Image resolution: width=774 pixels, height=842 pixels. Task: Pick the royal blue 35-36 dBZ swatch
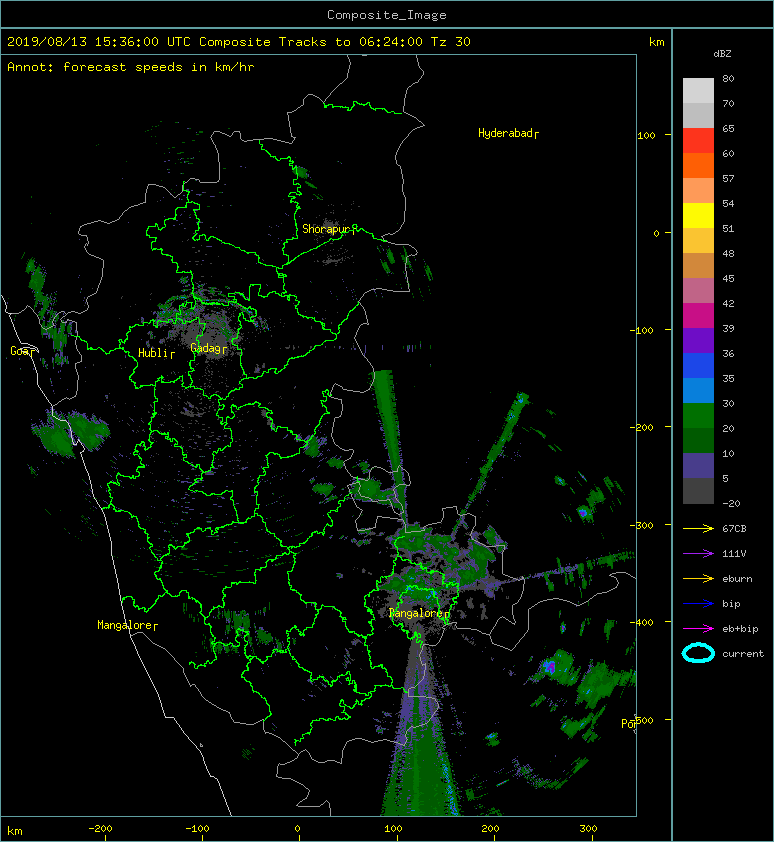(698, 365)
